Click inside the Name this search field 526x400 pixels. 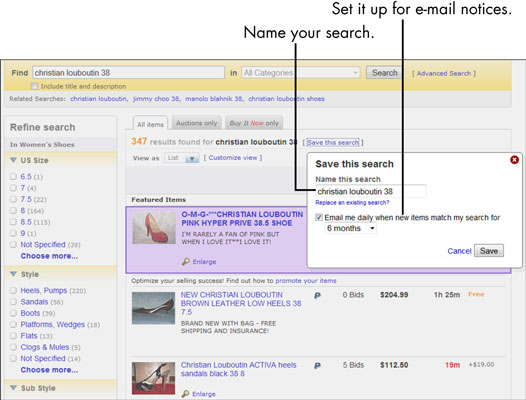(x=371, y=192)
